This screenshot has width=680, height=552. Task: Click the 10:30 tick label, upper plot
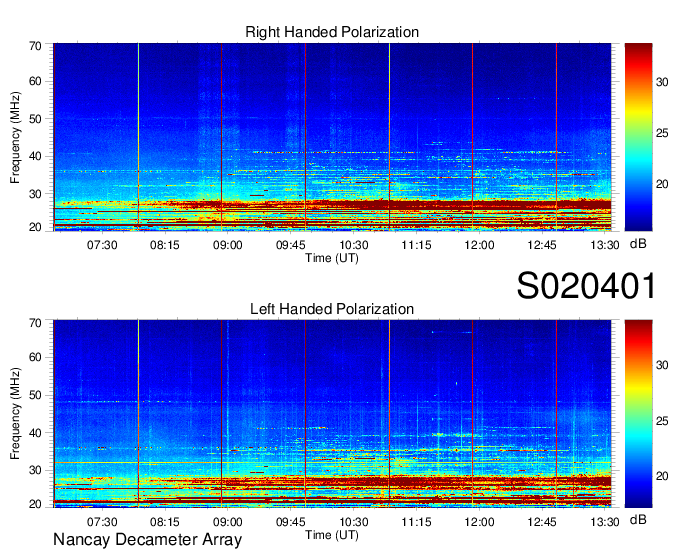click(353, 245)
